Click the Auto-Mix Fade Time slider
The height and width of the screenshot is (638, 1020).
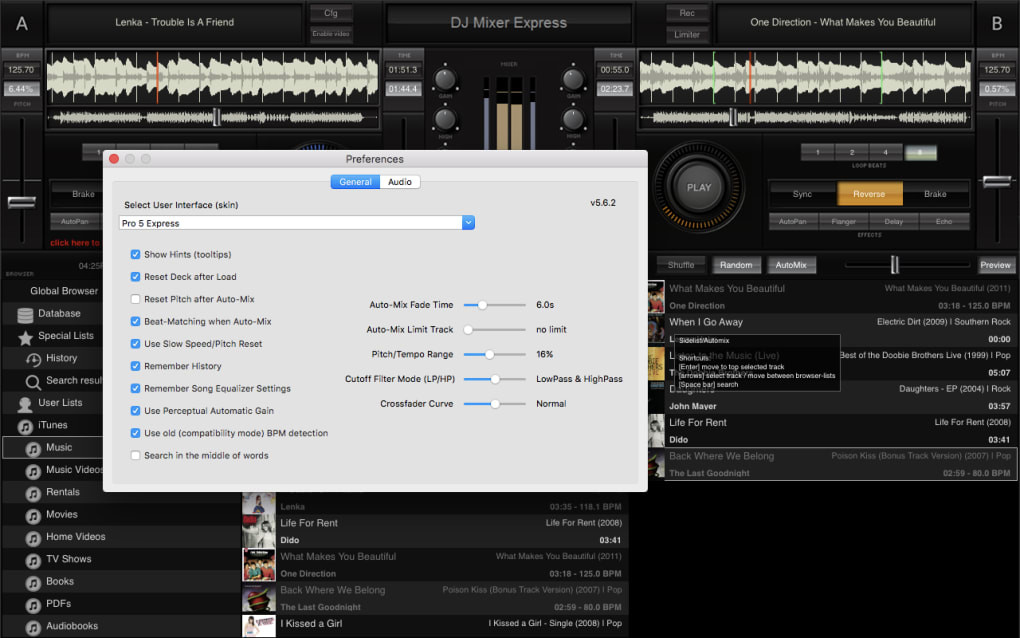pyautogui.click(x=494, y=305)
